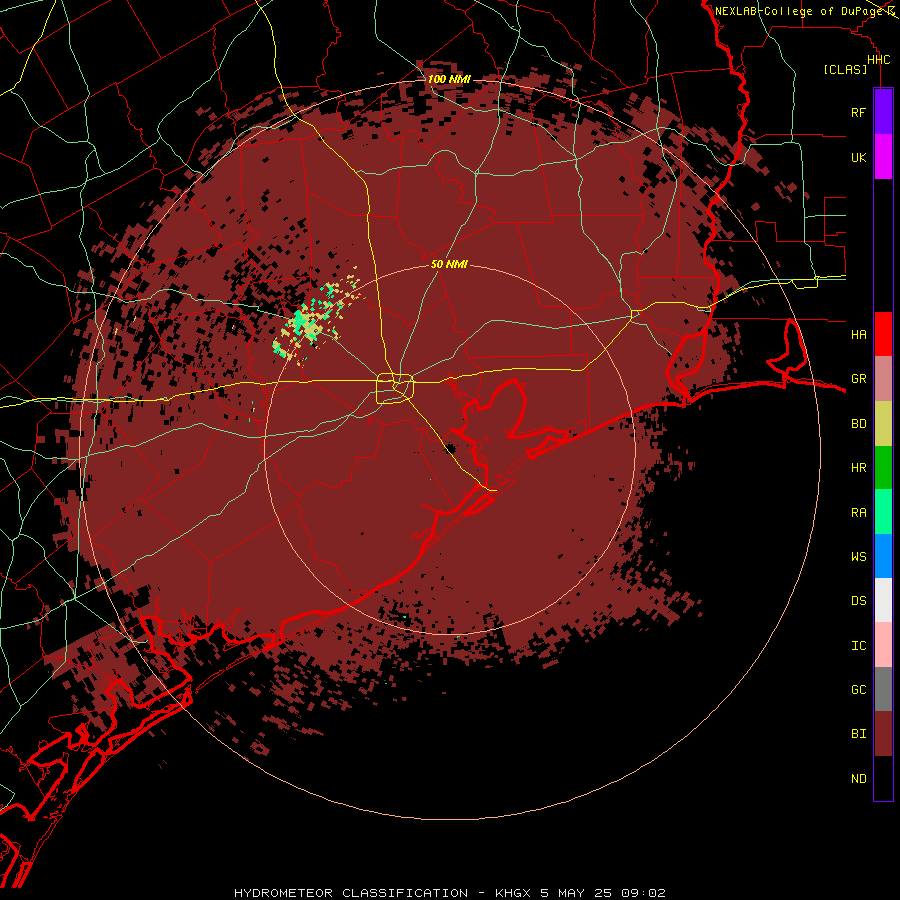900x900 pixels.
Task: Click the ND legend label
Action: point(858,779)
